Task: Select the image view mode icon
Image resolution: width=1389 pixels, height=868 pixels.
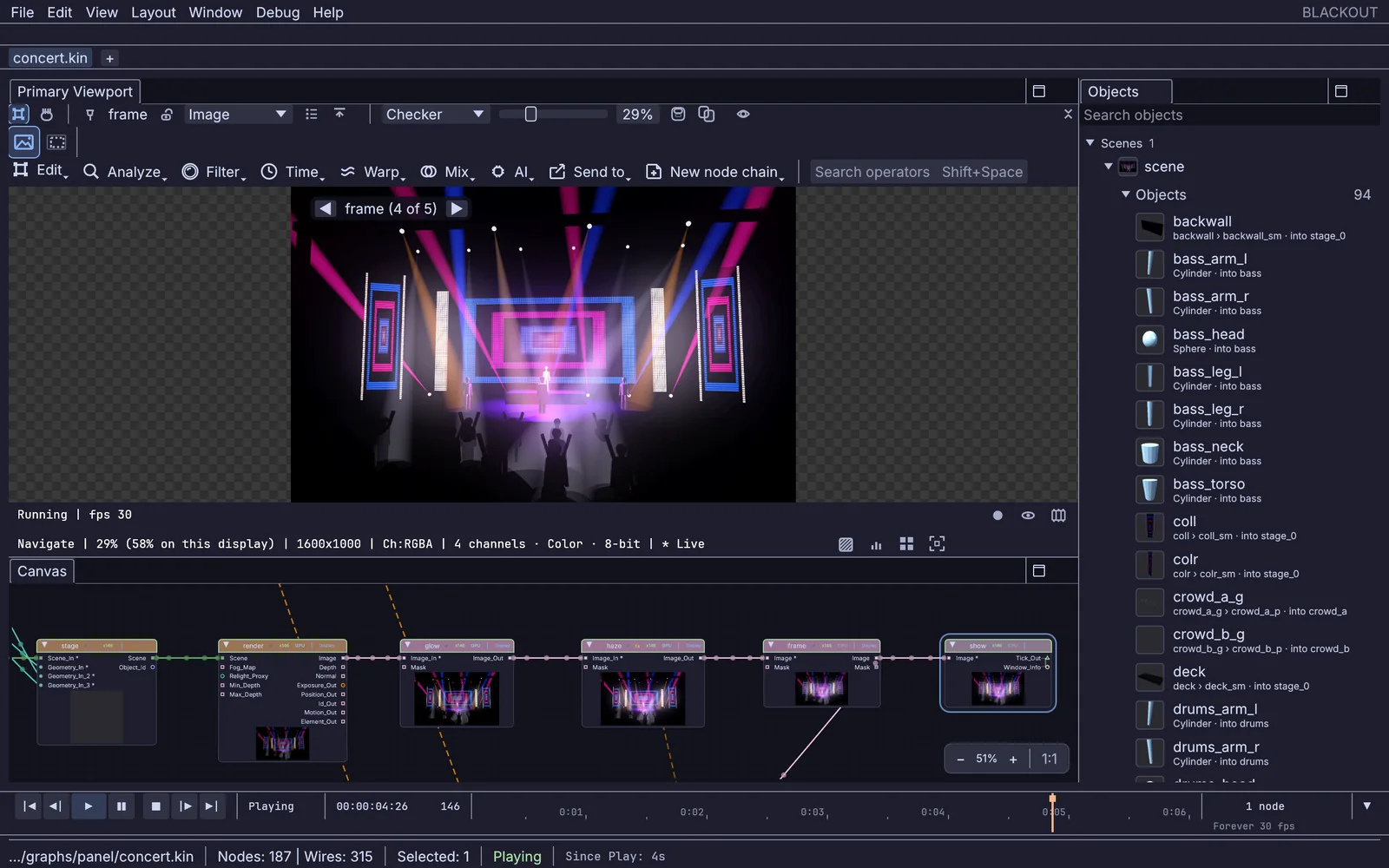Action: click(24, 141)
